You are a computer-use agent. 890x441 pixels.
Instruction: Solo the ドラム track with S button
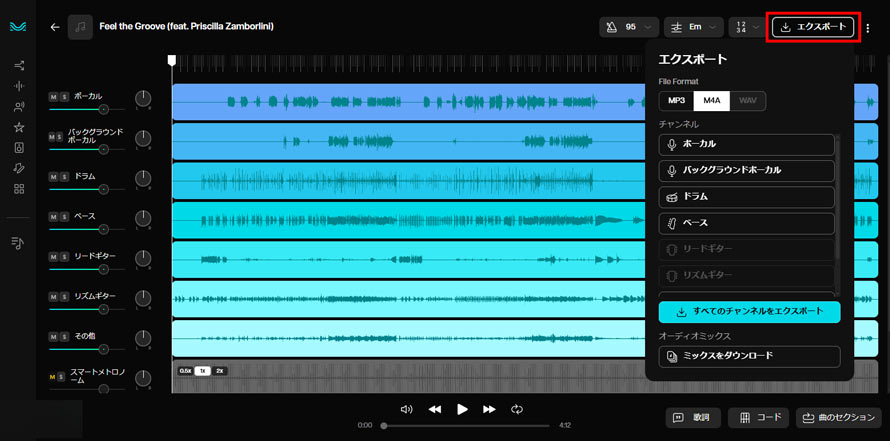coord(64,177)
